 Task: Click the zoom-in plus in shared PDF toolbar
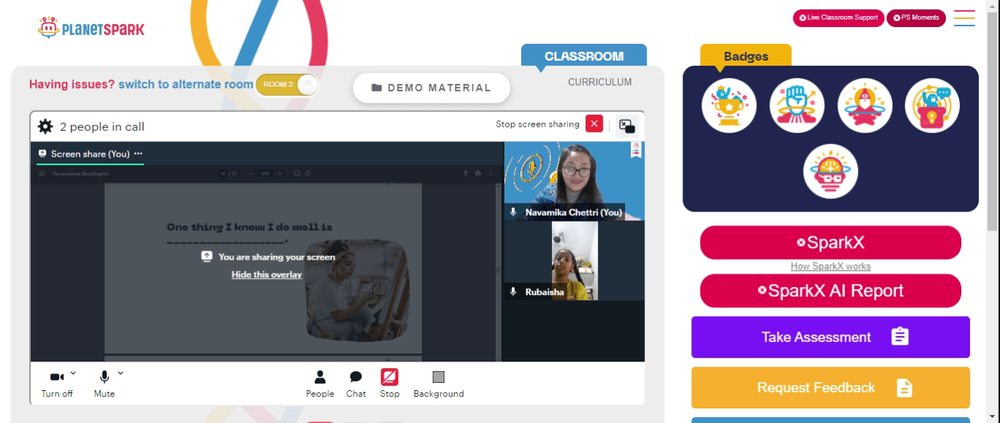279,173
